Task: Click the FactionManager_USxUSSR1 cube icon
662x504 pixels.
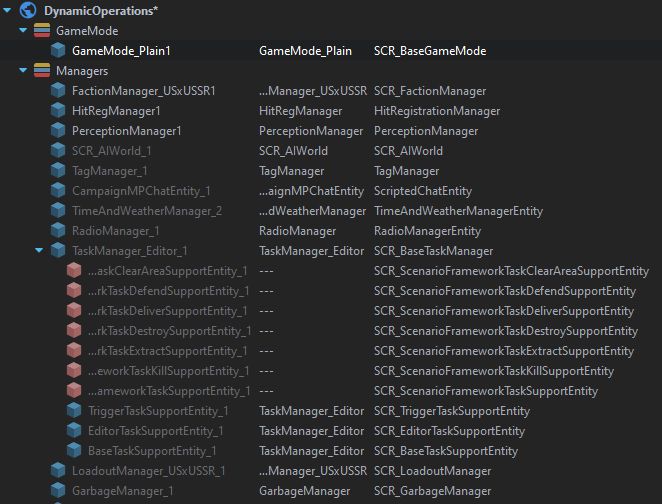Action: pos(58,90)
